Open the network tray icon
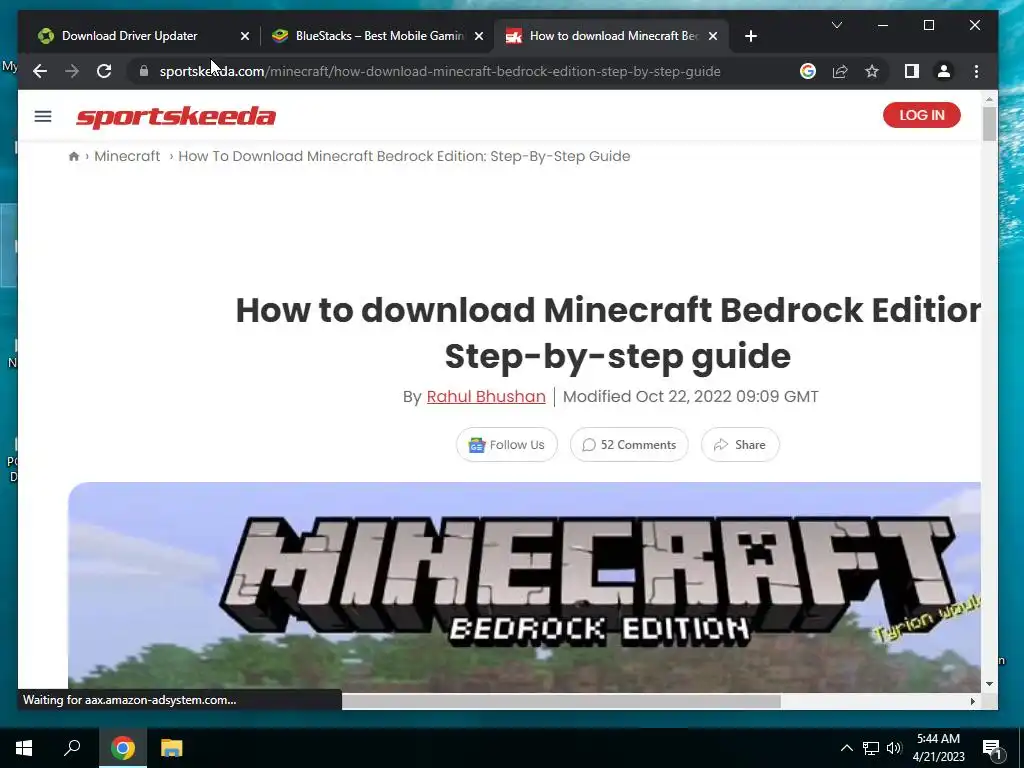This screenshot has height=768, width=1024. [871, 748]
